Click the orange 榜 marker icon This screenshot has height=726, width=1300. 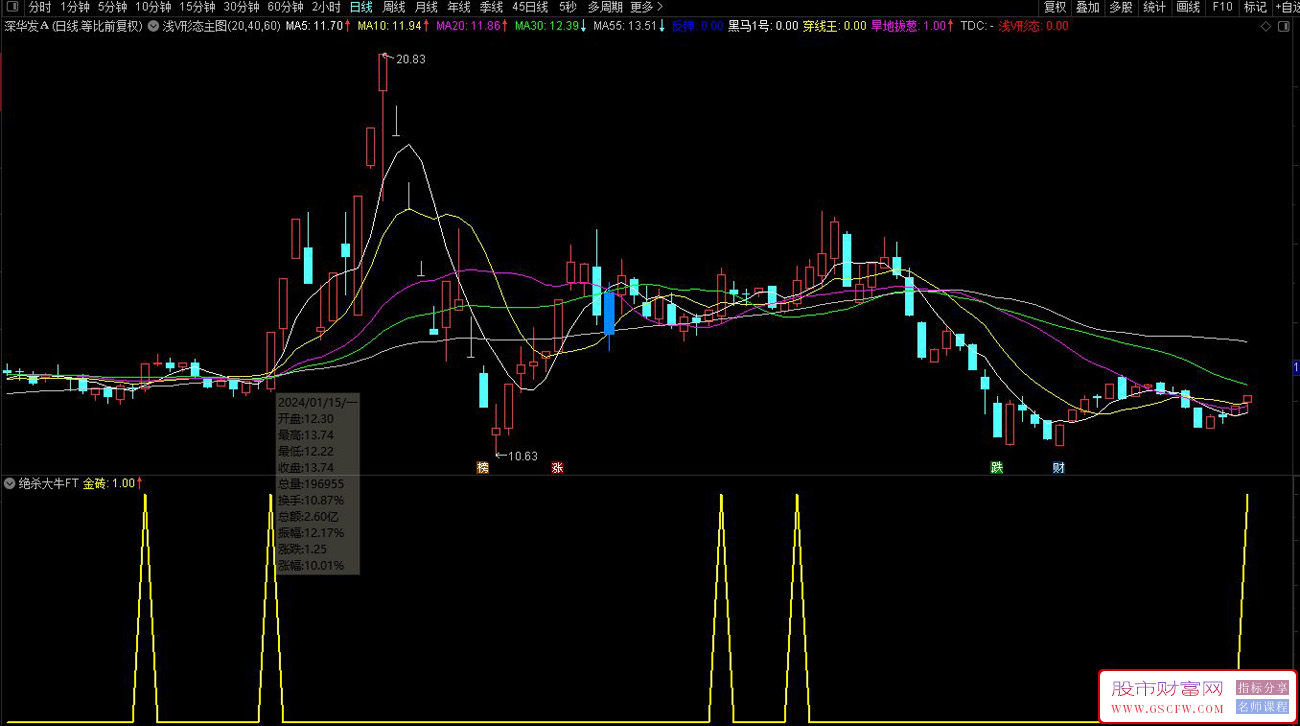(x=483, y=467)
